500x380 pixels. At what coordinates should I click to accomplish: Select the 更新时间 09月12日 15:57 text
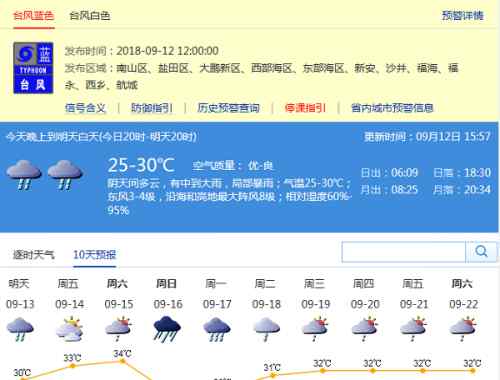click(x=427, y=137)
